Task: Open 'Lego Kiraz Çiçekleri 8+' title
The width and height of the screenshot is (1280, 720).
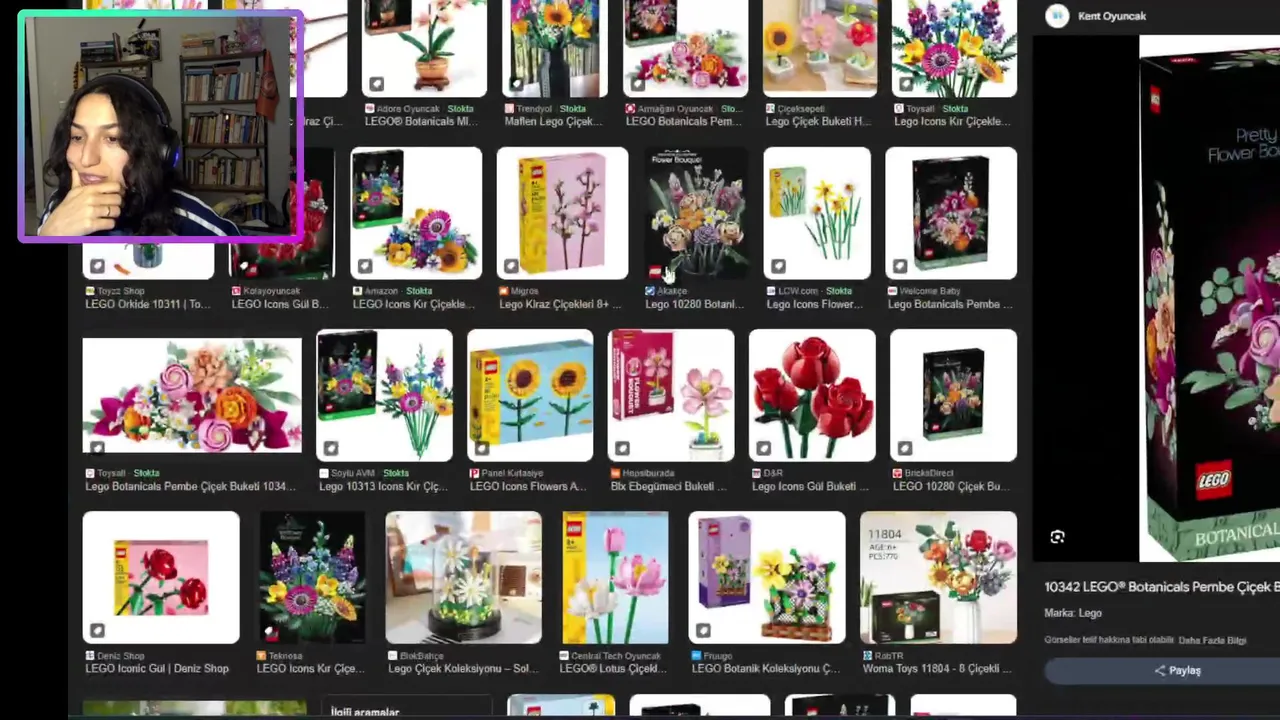Action: point(560,304)
